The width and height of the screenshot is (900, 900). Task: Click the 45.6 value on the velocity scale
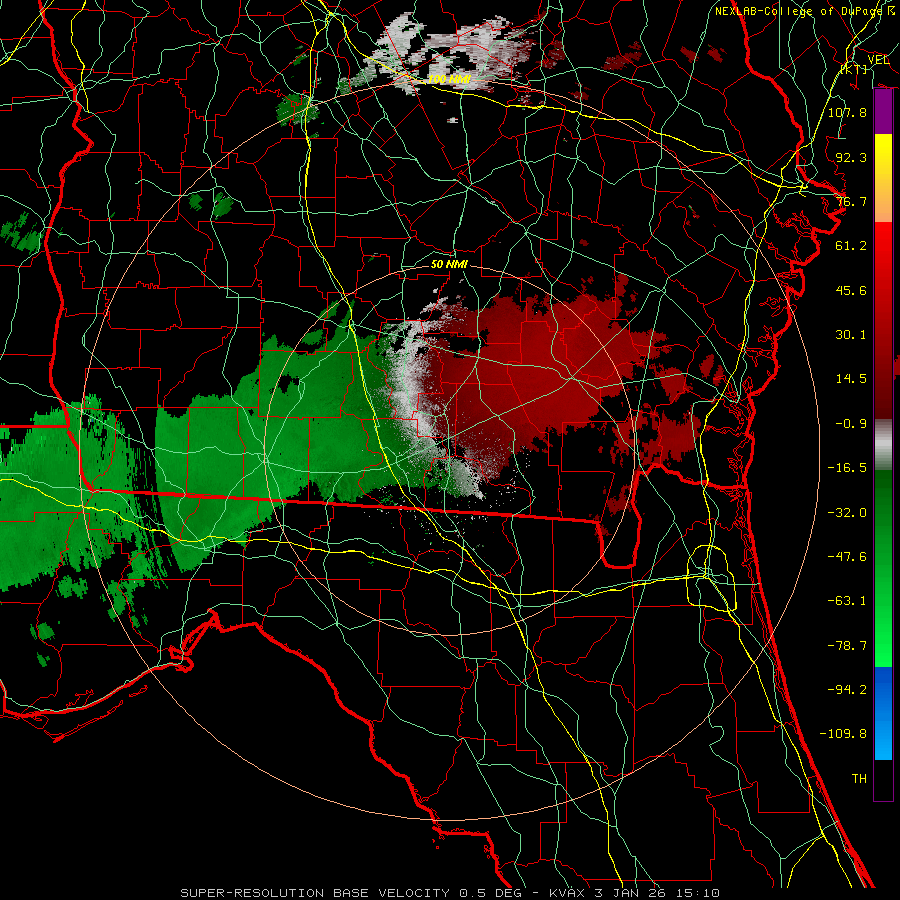(851, 290)
